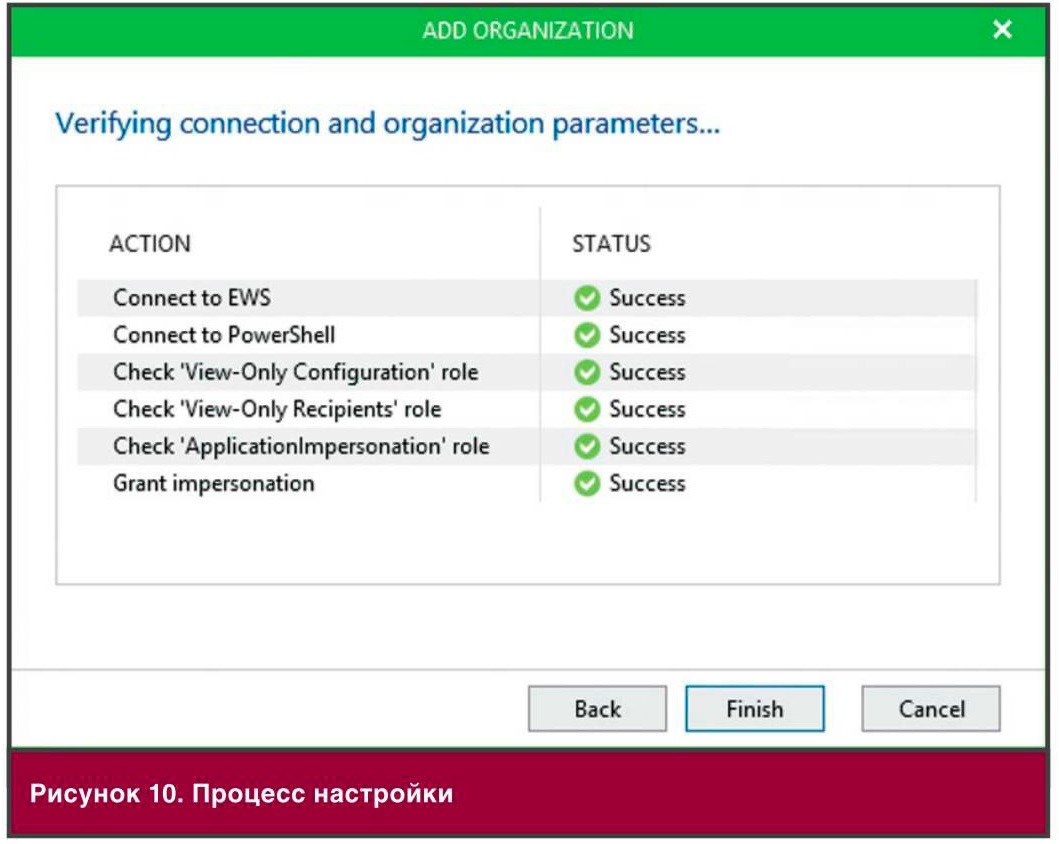1059x844 pixels.
Task: Select the Grant impersonation row
Action: click(x=527, y=483)
